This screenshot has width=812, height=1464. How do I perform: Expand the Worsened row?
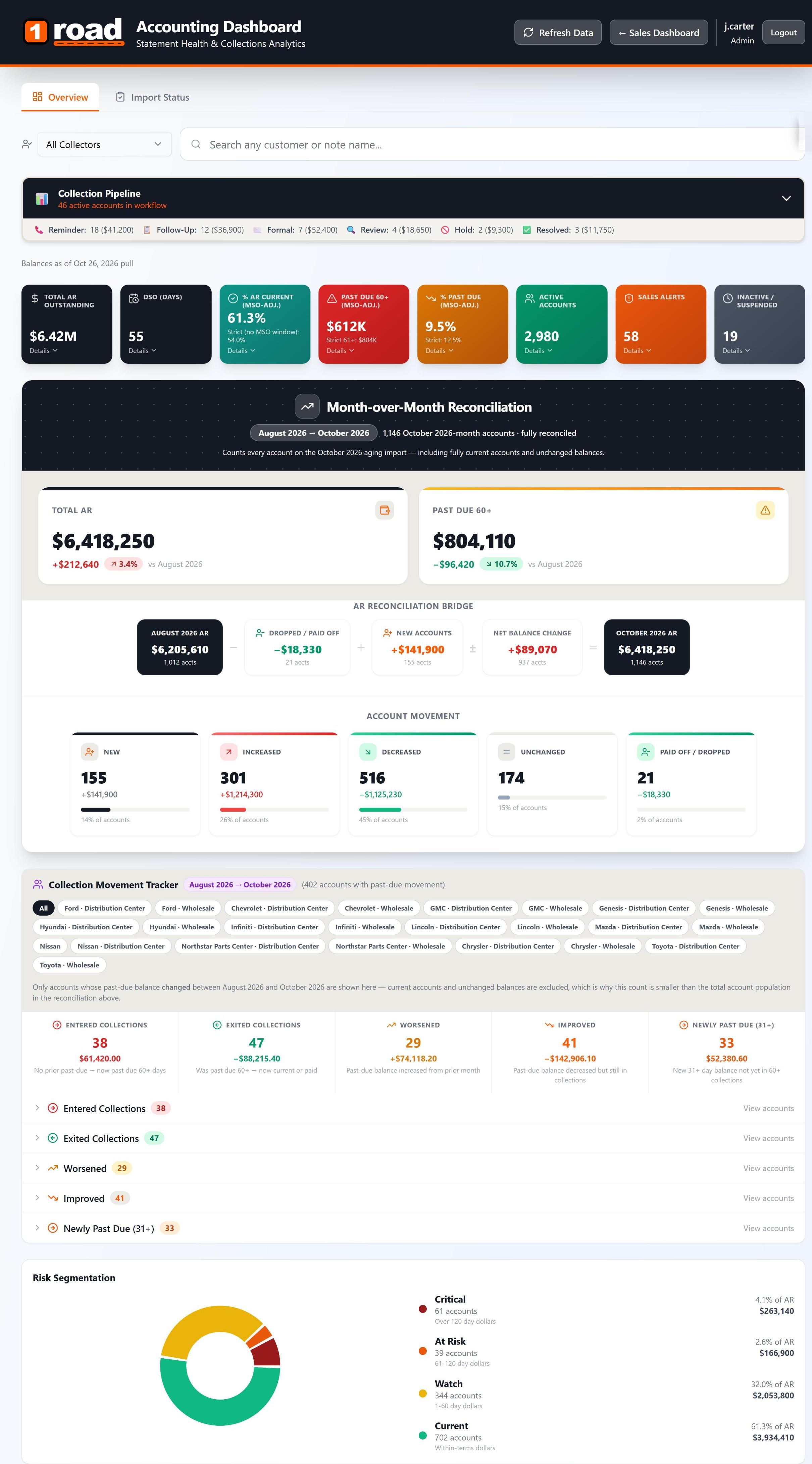413,1168
